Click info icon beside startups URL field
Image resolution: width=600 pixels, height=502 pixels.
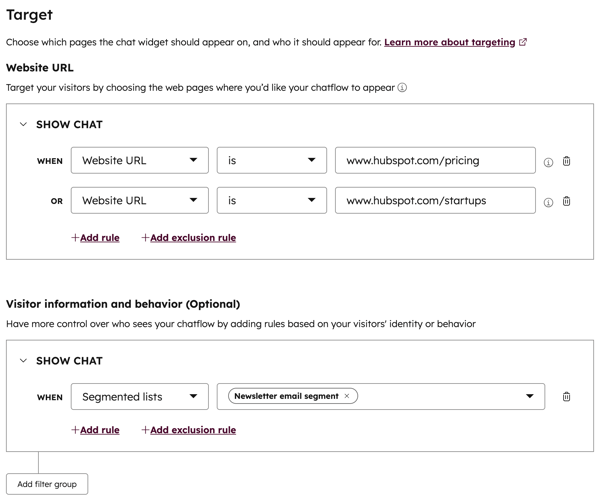[548, 202]
